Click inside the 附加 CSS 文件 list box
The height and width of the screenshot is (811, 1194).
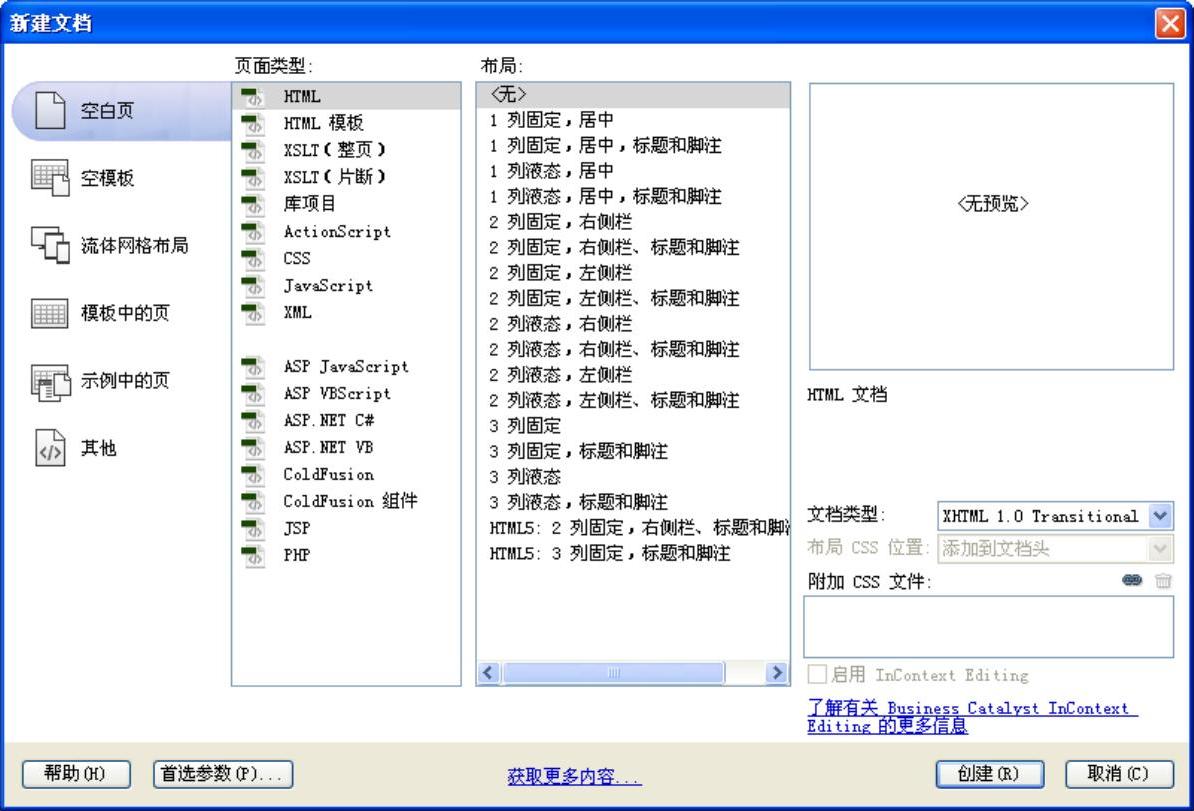pos(988,627)
